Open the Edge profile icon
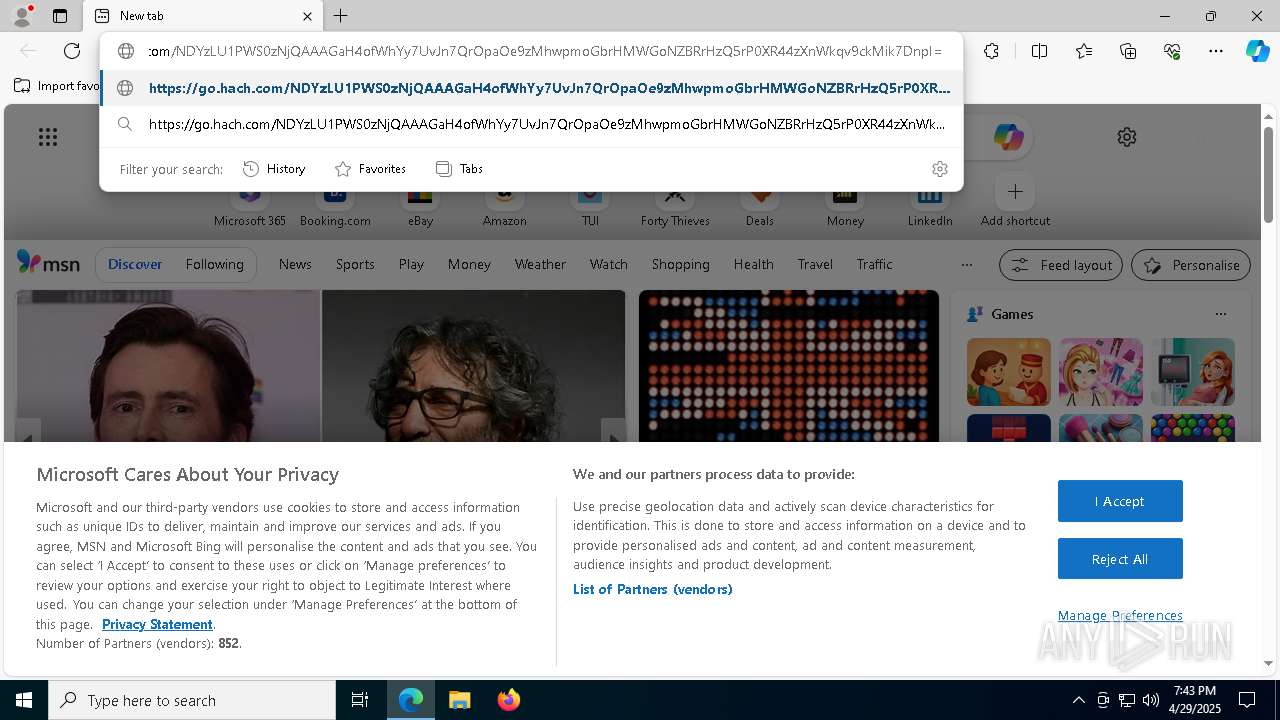This screenshot has height=720, width=1280. (x=22, y=16)
